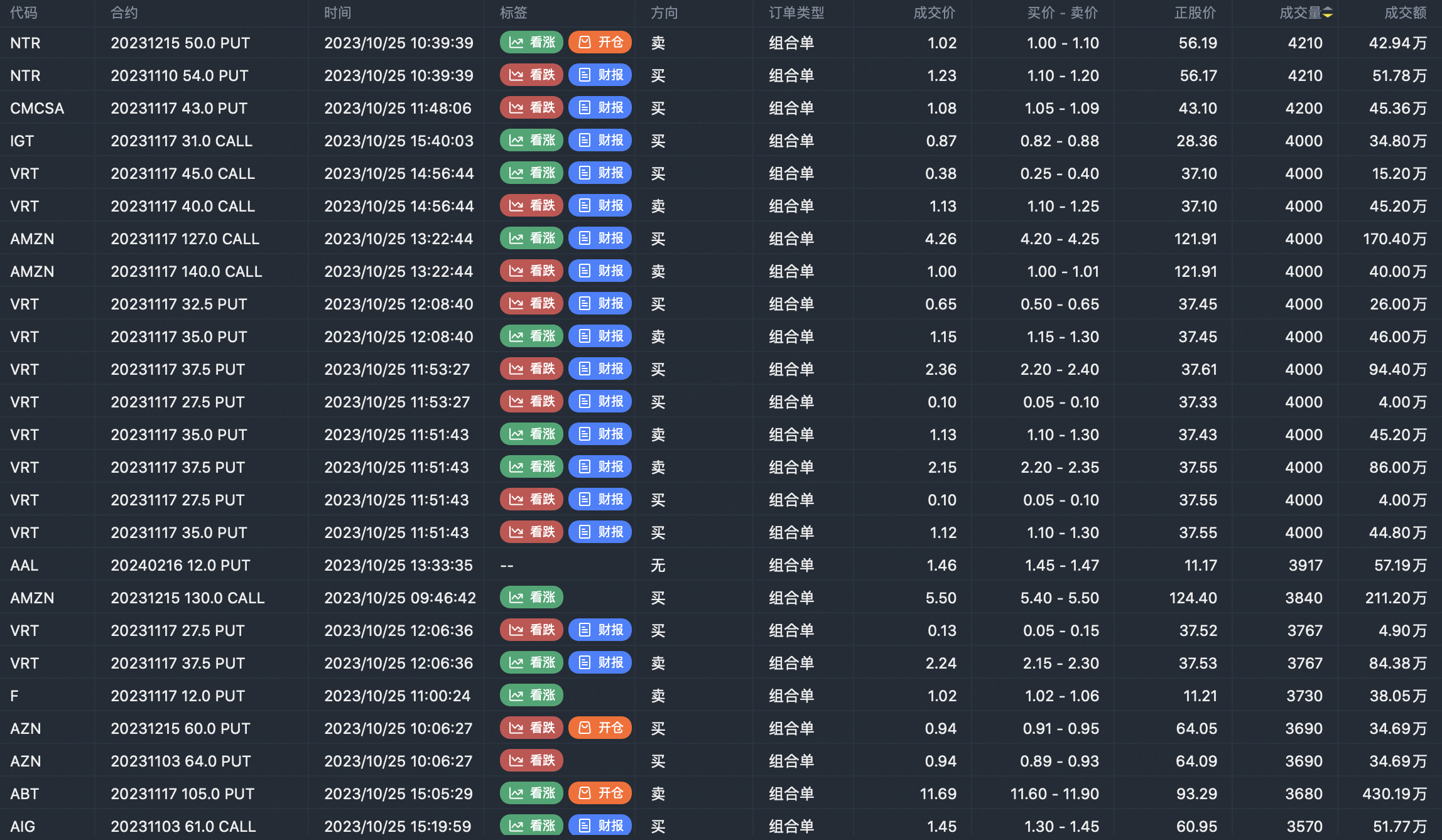
Task: Click 看跌 tag on VRT 32.5 PUT row
Action: 532,304
